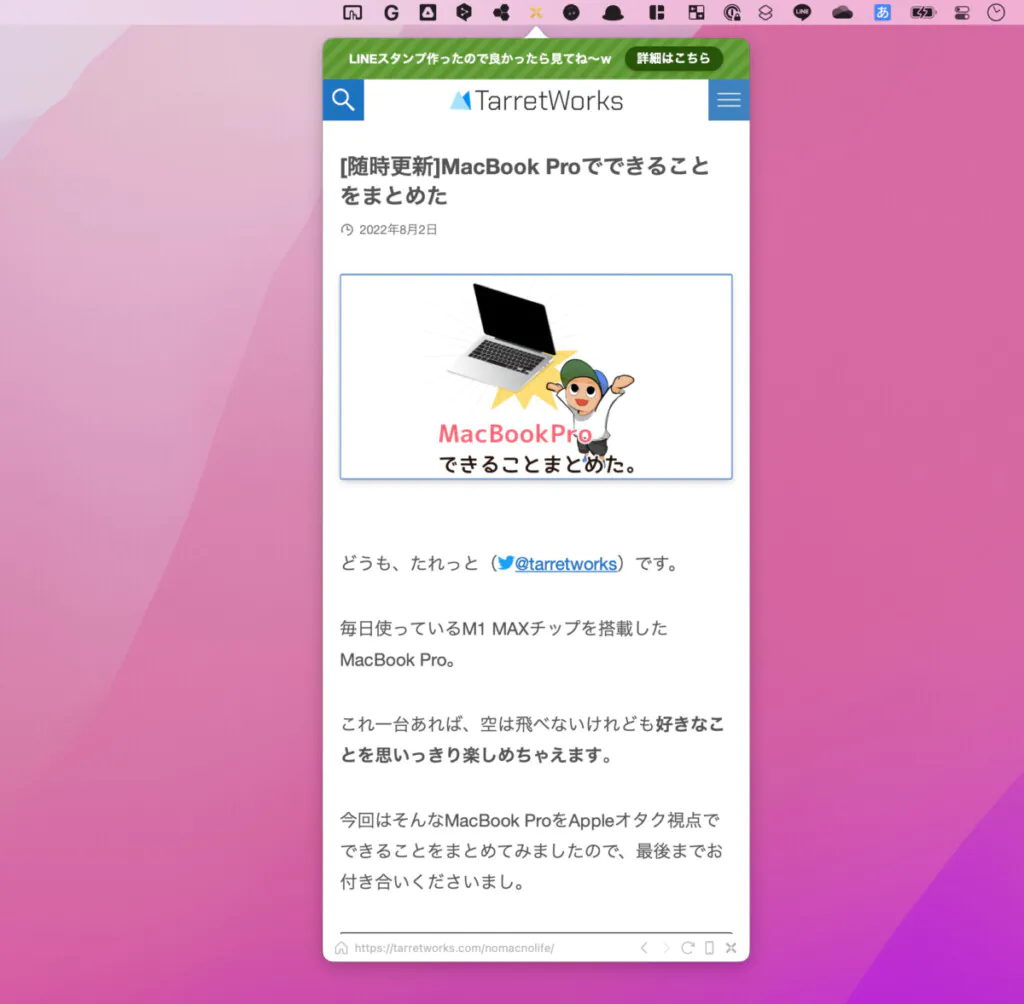Click the checkered grid menu bar icon

[x=696, y=12]
